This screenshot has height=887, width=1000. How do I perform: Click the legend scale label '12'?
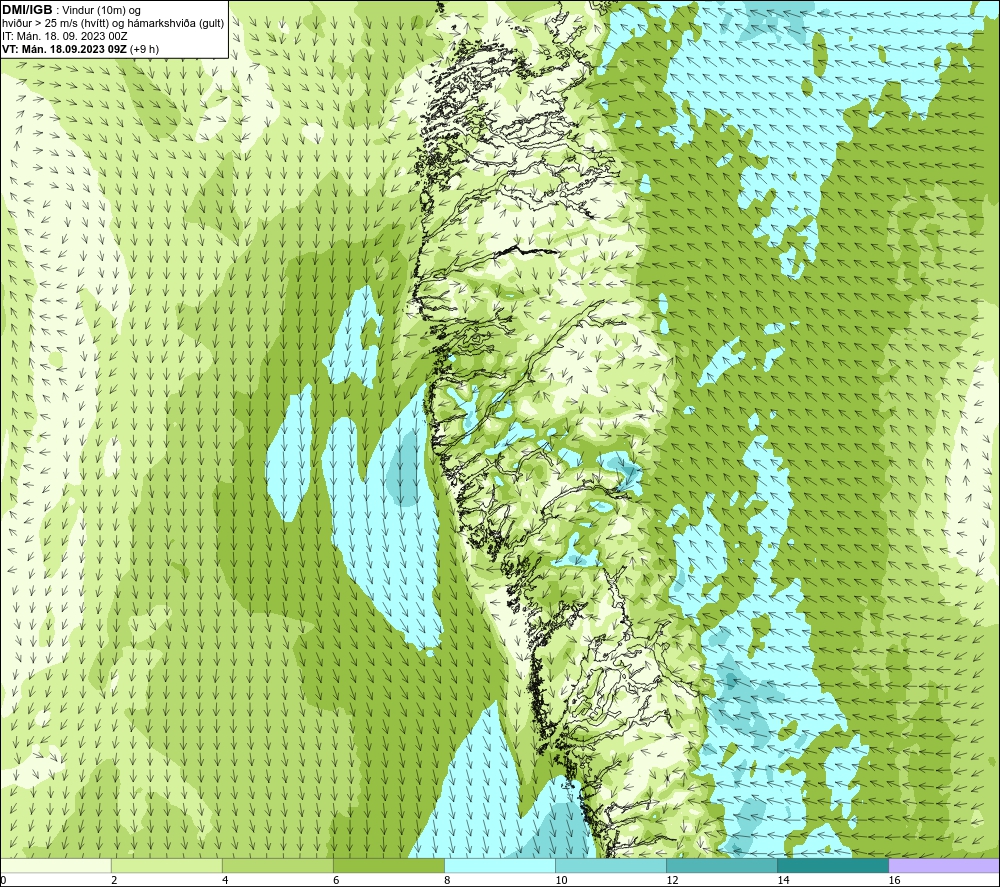672,880
